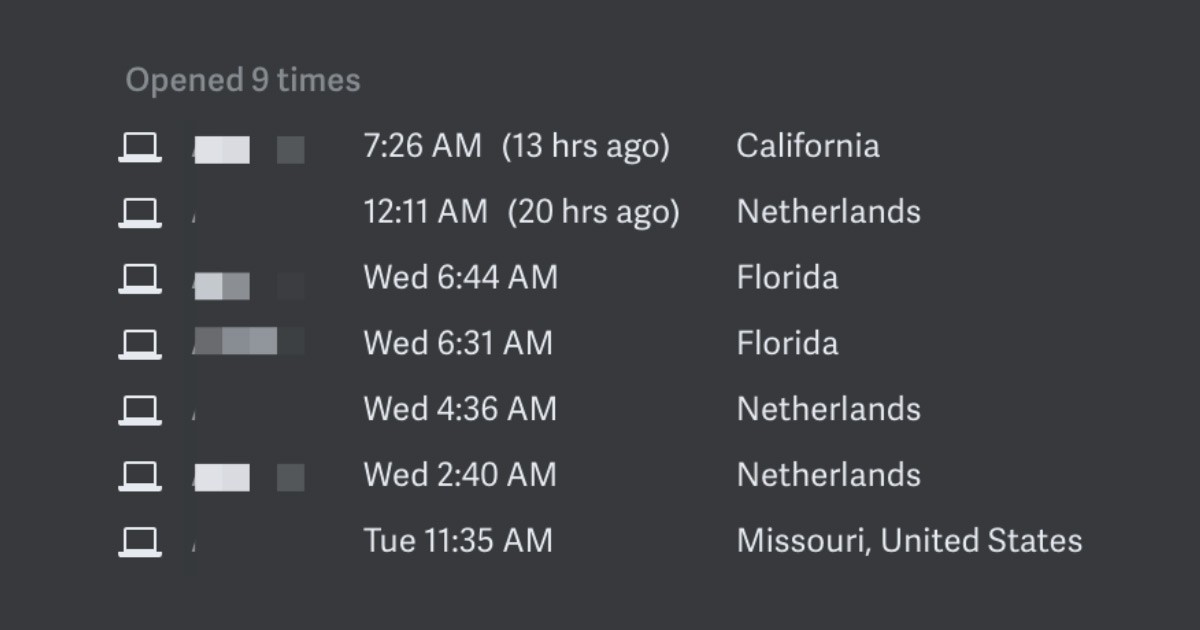Viewport: 1200px width, 630px height.
Task: Click the Tue 11:35 AM timestamp
Action: click(458, 541)
